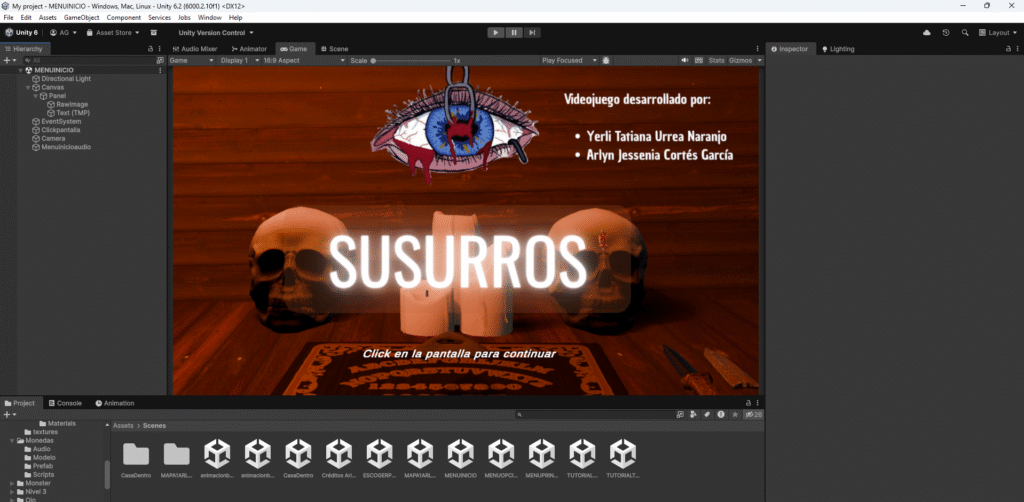Click the Pause button in the toolbar

pos(514,33)
